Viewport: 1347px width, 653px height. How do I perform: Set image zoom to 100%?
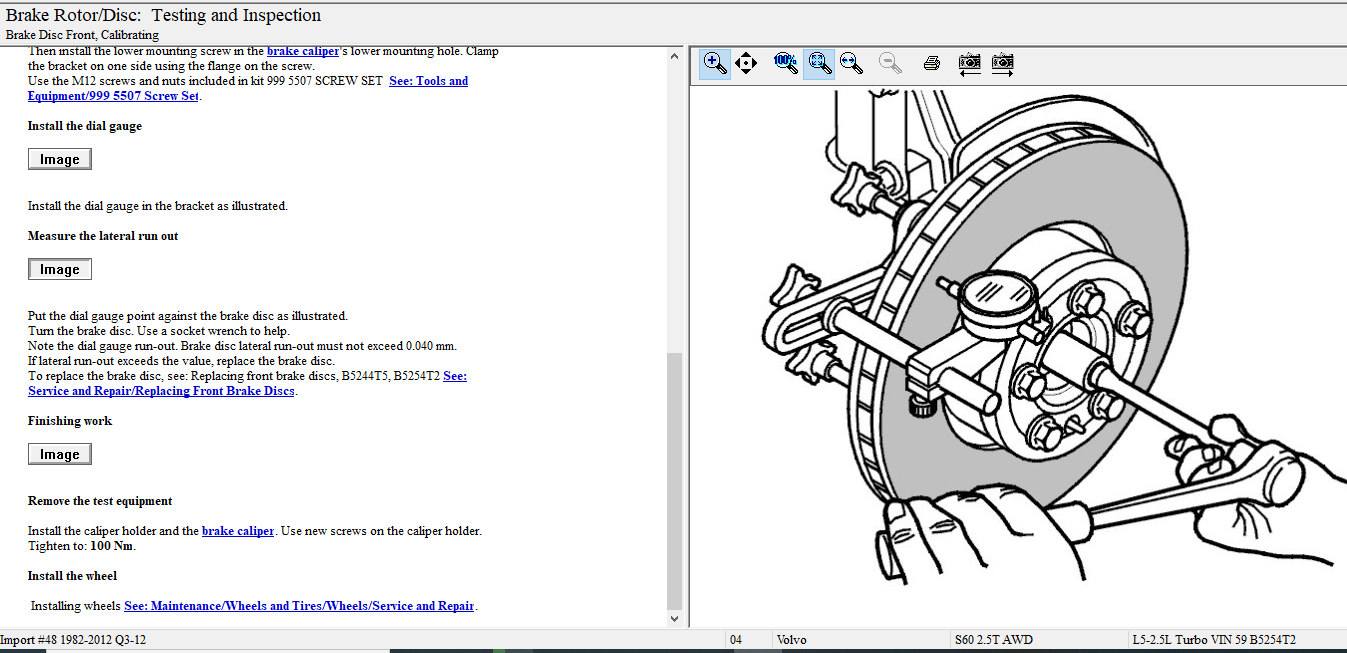pos(785,63)
